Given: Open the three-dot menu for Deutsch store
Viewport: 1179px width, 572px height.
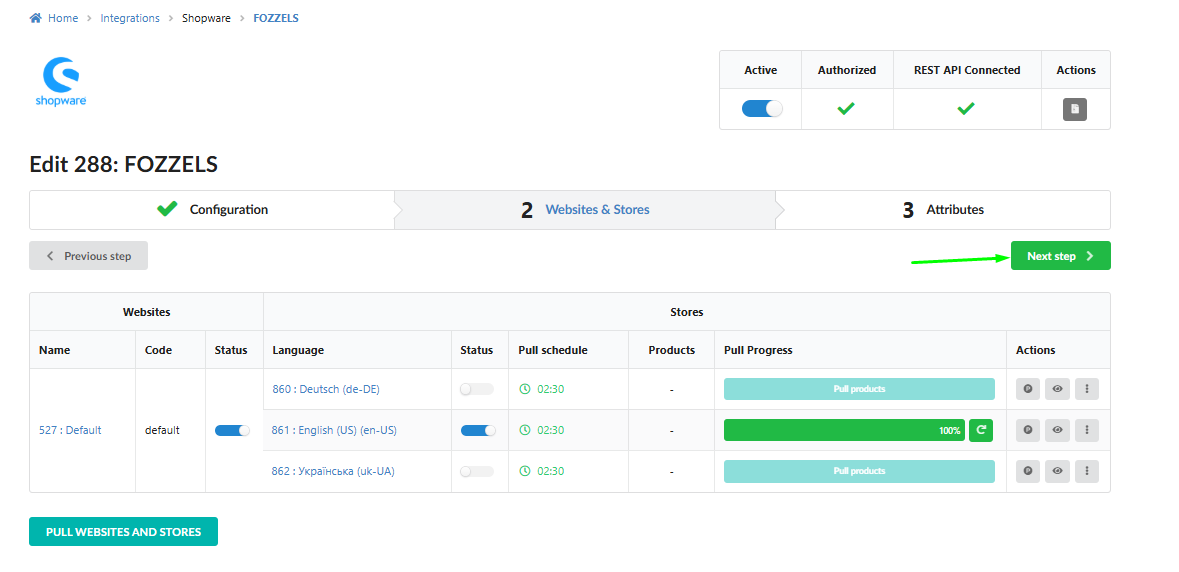Looking at the screenshot, I should coord(1087,389).
